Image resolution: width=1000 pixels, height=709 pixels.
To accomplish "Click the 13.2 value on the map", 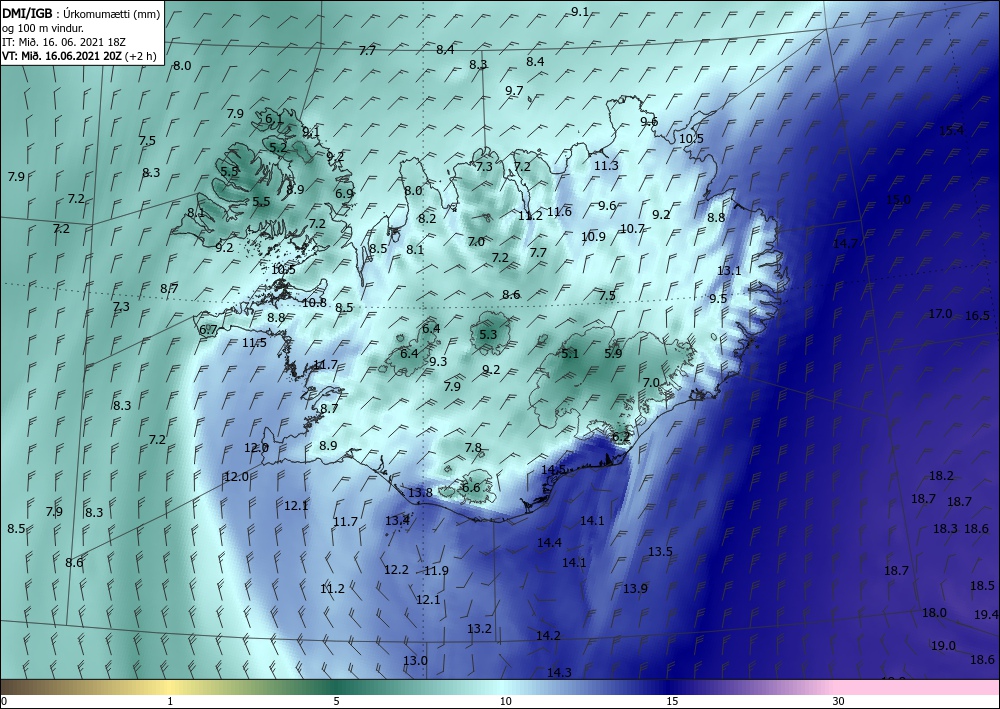I will click(x=479, y=629).
